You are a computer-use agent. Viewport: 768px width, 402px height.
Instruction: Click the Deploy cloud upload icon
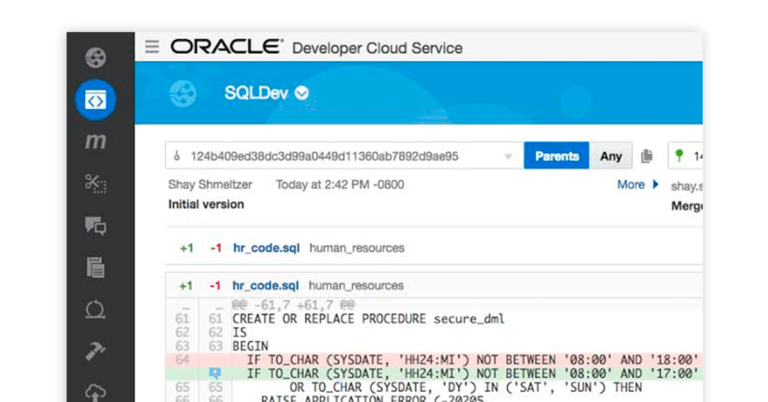tap(96, 392)
